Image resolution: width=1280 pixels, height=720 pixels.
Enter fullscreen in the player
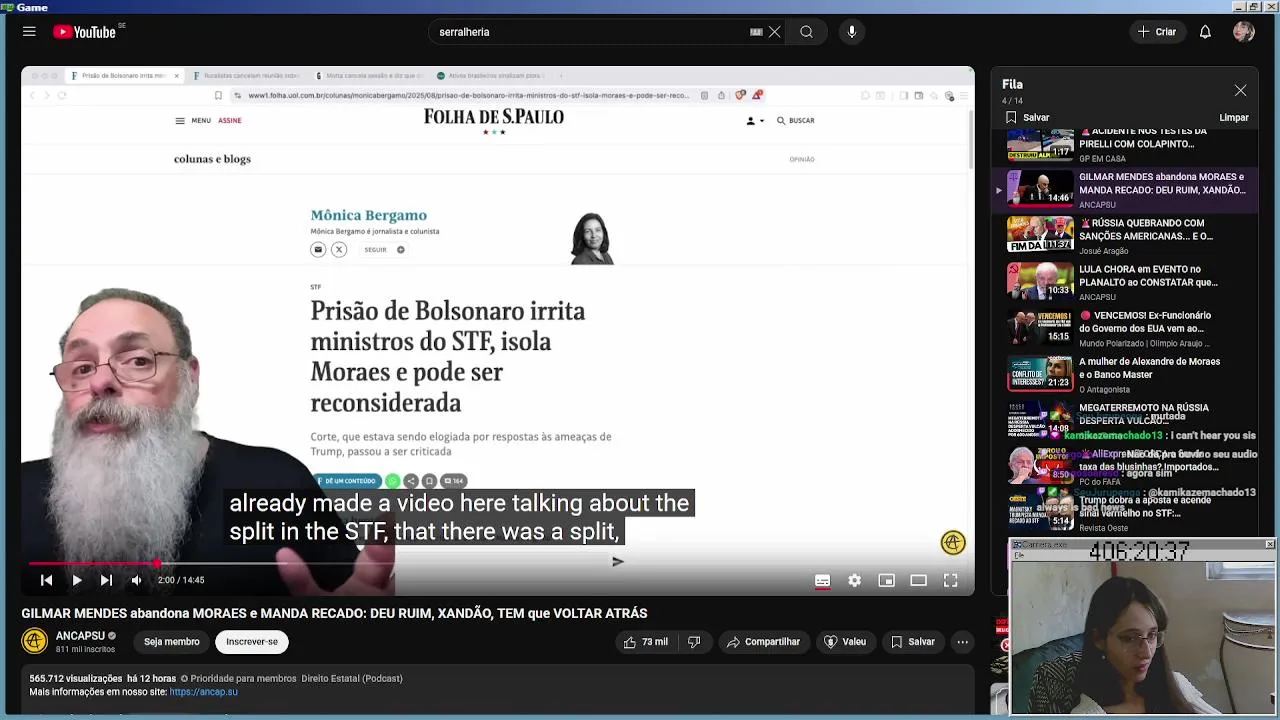(950, 580)
